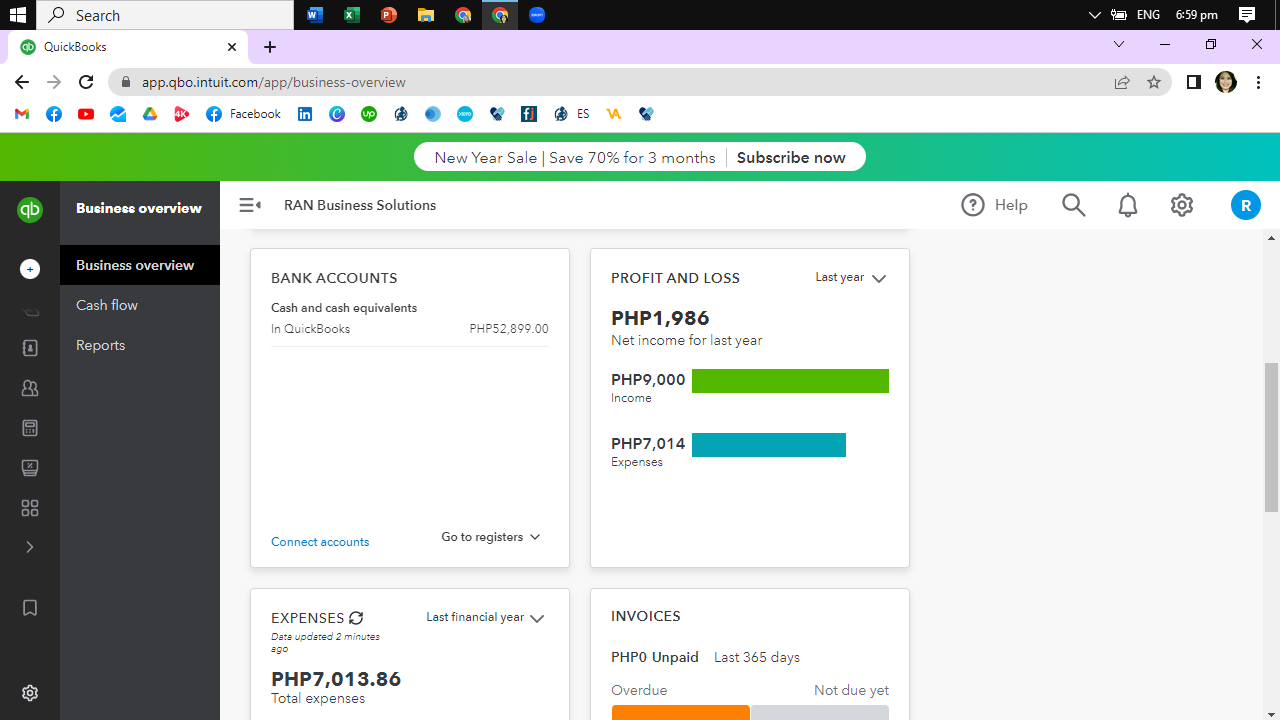The image size is (1280, 720).
Task: Launch Excel from the taskbar
Action: click(352, 15)
